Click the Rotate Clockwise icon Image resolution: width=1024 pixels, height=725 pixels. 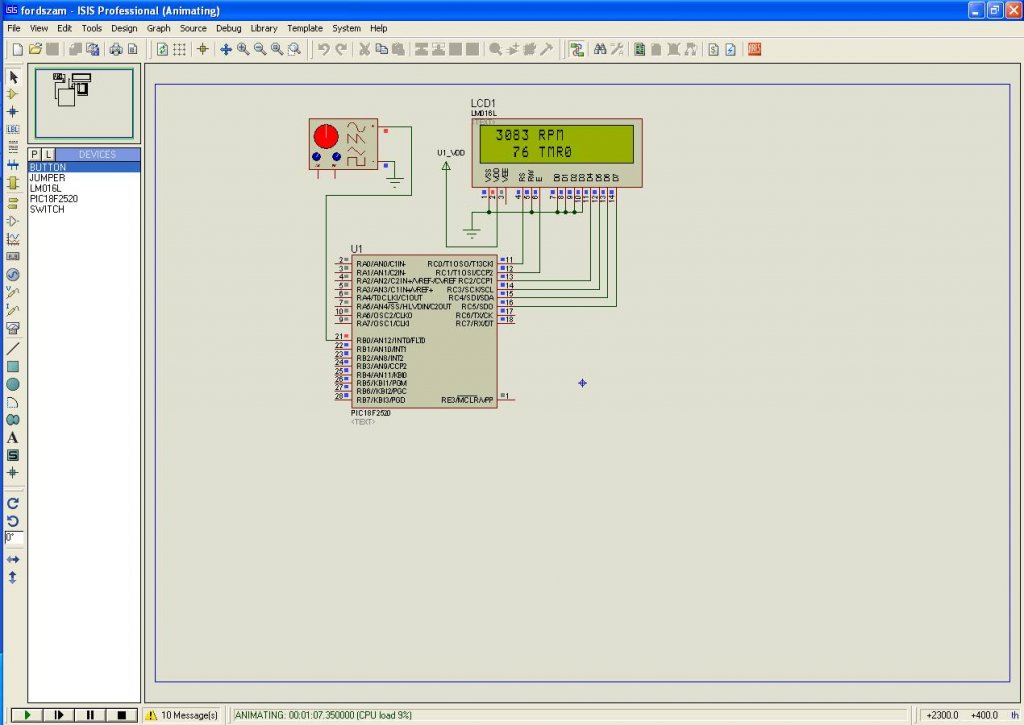13,503
